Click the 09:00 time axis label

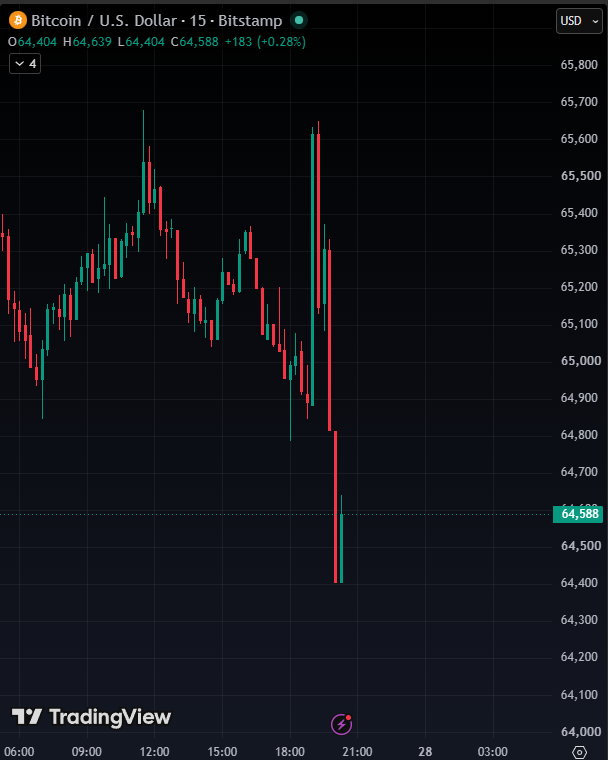tap(87, 752)
